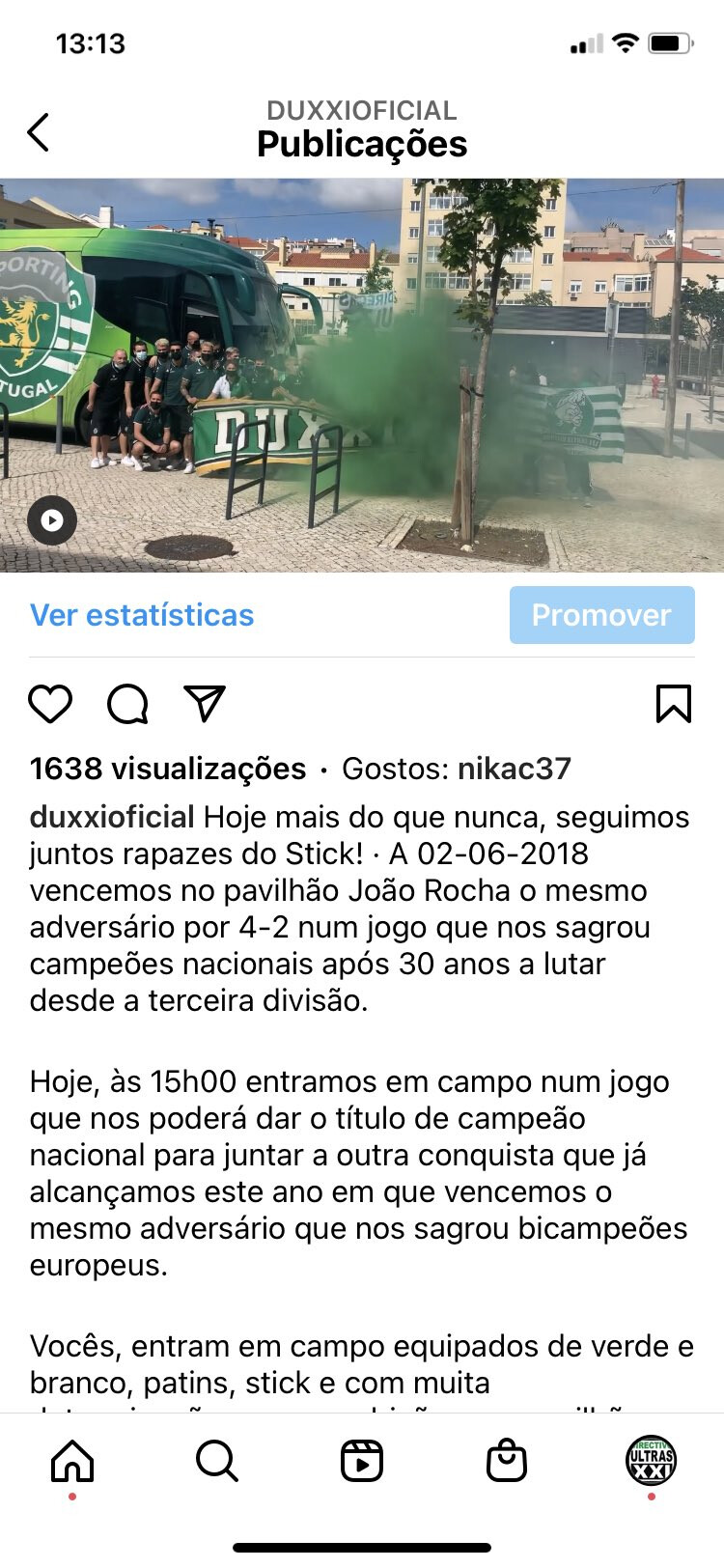The image size is (724, 1568).
Task: Play the video using the play icon
Action: point(52,521)
